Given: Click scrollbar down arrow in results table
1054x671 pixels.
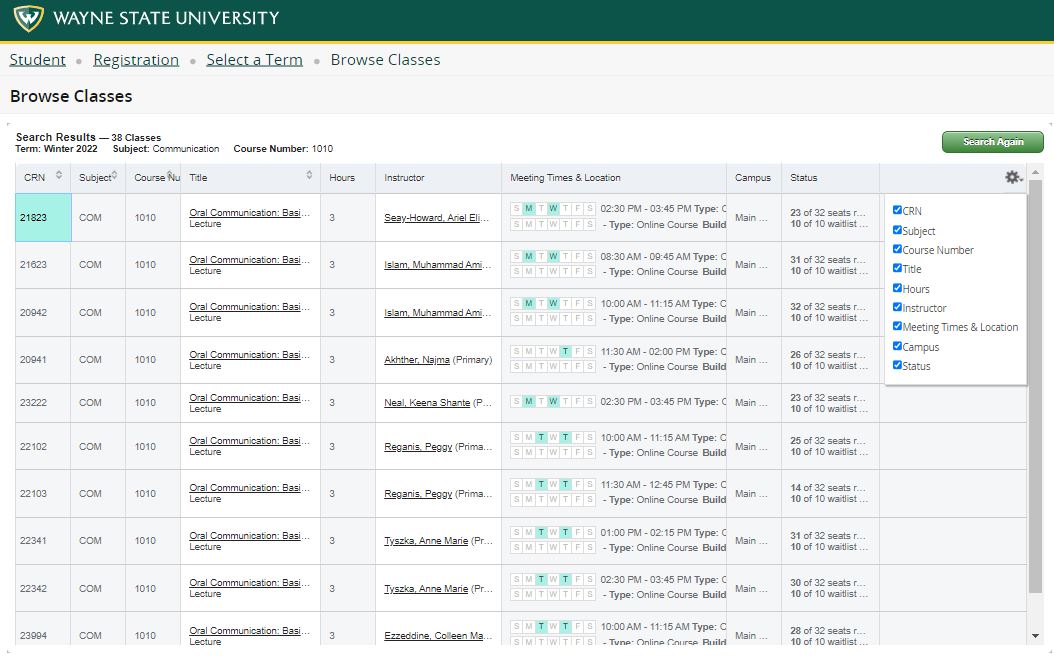Looking at the screenshot, I should pos(1035,636).
